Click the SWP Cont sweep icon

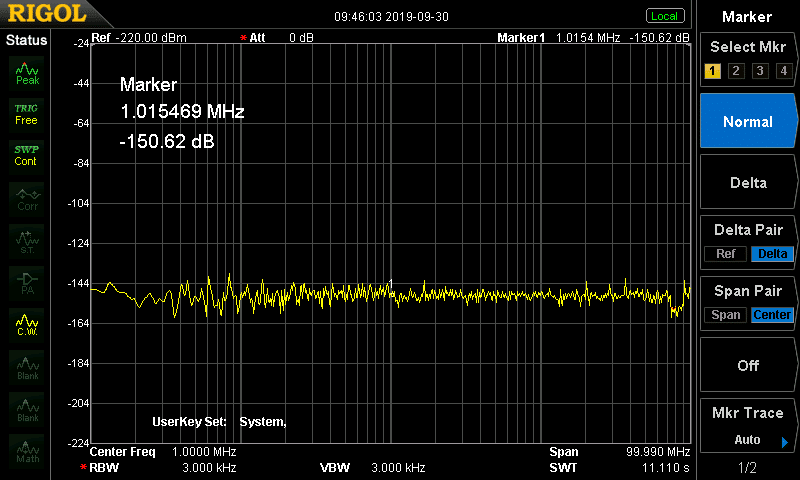27,156
